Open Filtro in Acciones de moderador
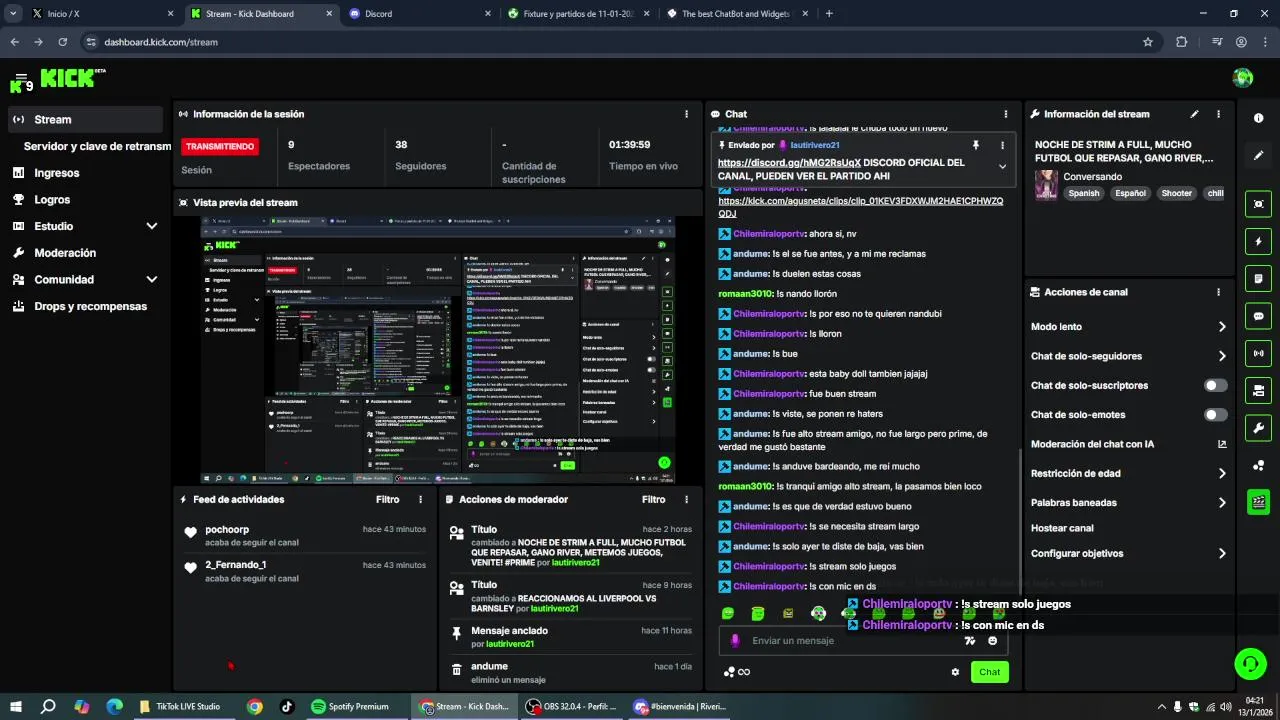Image resolution: width=1280 pixels, height=720 pixels. 654,499
